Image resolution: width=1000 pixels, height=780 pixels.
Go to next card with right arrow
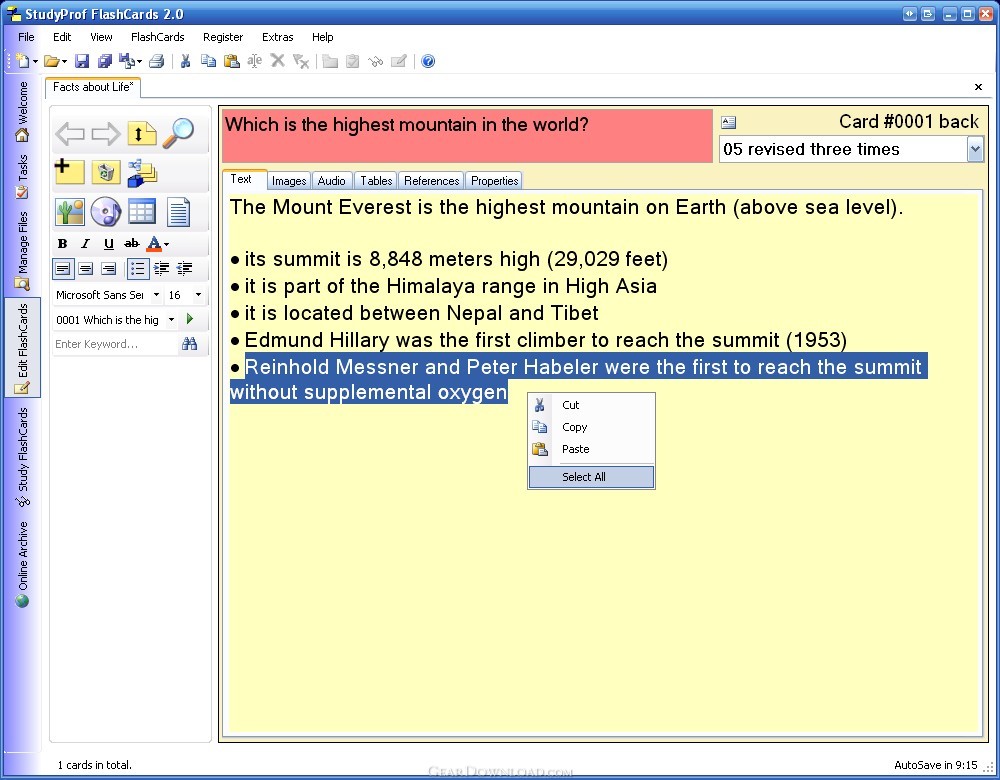coord(106,134)
